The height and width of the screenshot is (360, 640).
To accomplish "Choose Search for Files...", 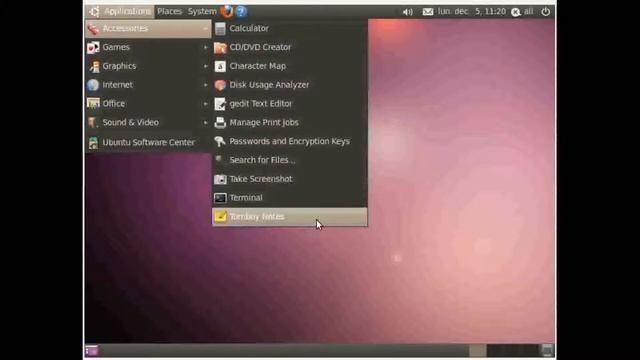I will (290, 160).
